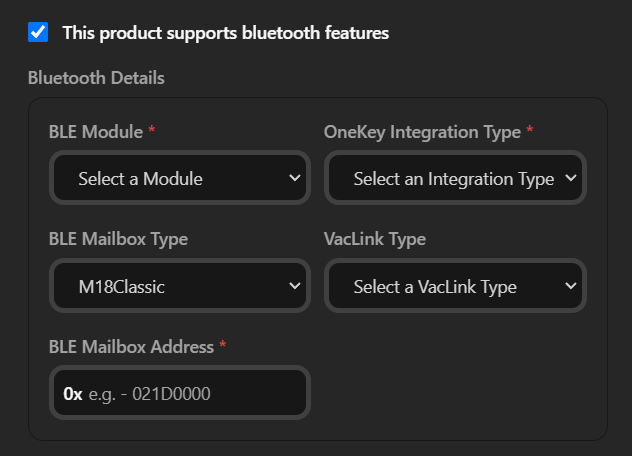Viewport: 632px width, 456px height.
Task: Click the 'This product supports bluetooth features' label
Action: click(226, 33)
